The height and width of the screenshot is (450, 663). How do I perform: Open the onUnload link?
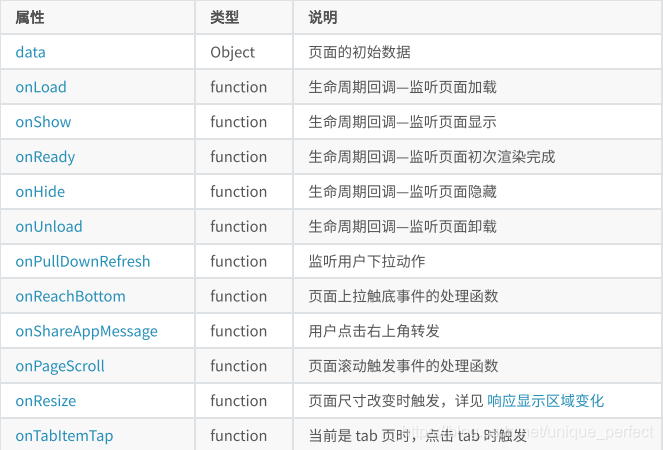tap(49, 227)
